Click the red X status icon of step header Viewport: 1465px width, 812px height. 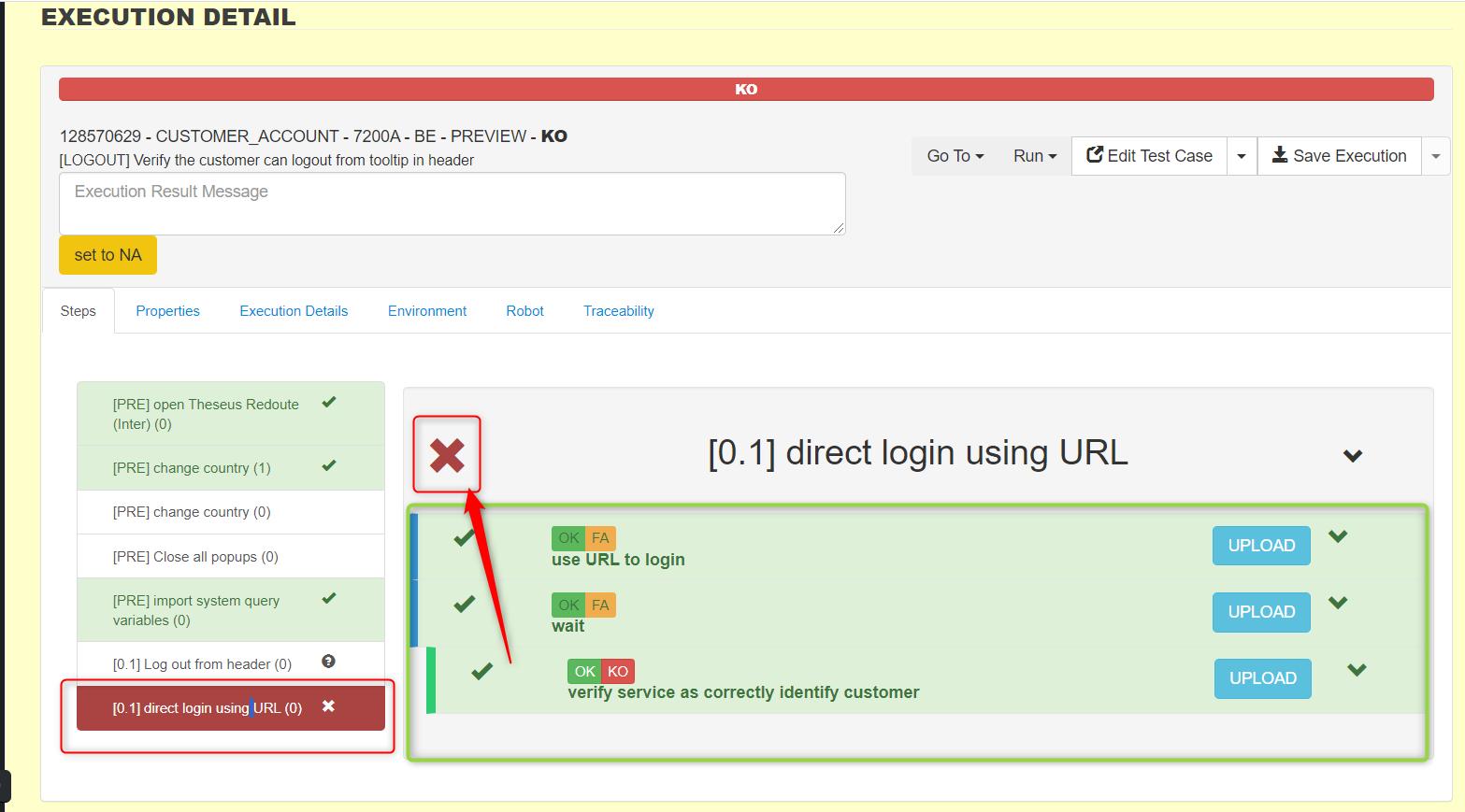click(x=447, y=455)
